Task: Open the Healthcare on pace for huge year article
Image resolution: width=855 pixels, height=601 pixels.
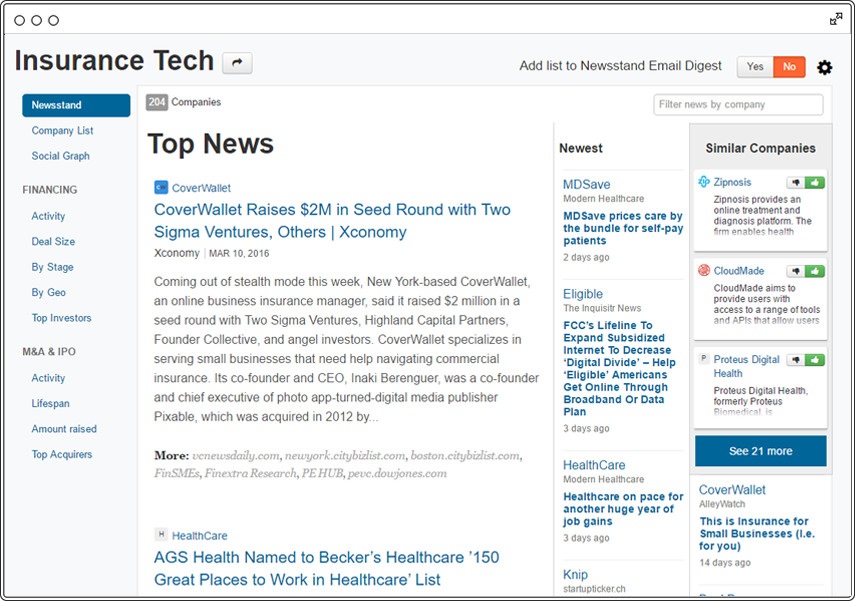Action: point(623,509)
